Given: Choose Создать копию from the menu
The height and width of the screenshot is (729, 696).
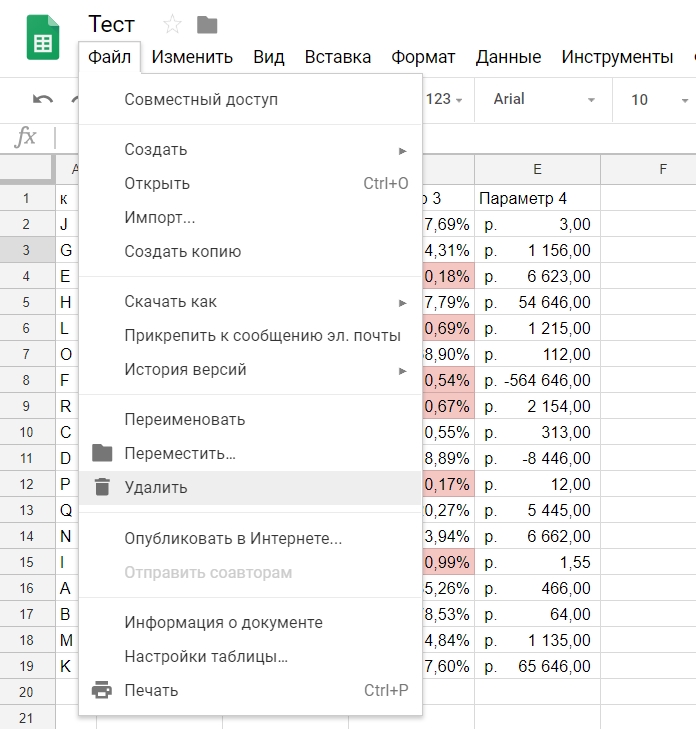Looking at the screenshot, I should point(182,252).
